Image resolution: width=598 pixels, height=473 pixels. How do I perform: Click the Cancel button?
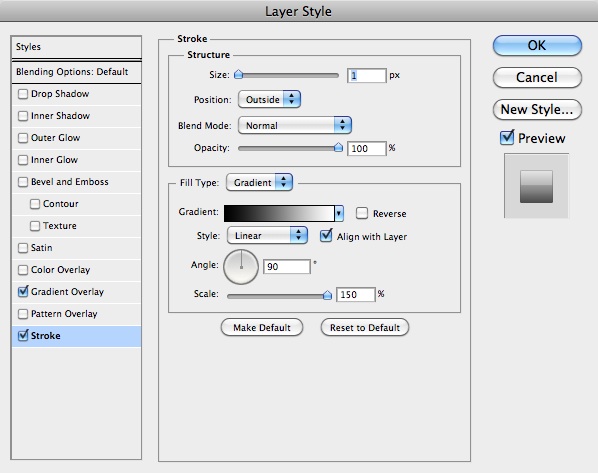point(537,77)
